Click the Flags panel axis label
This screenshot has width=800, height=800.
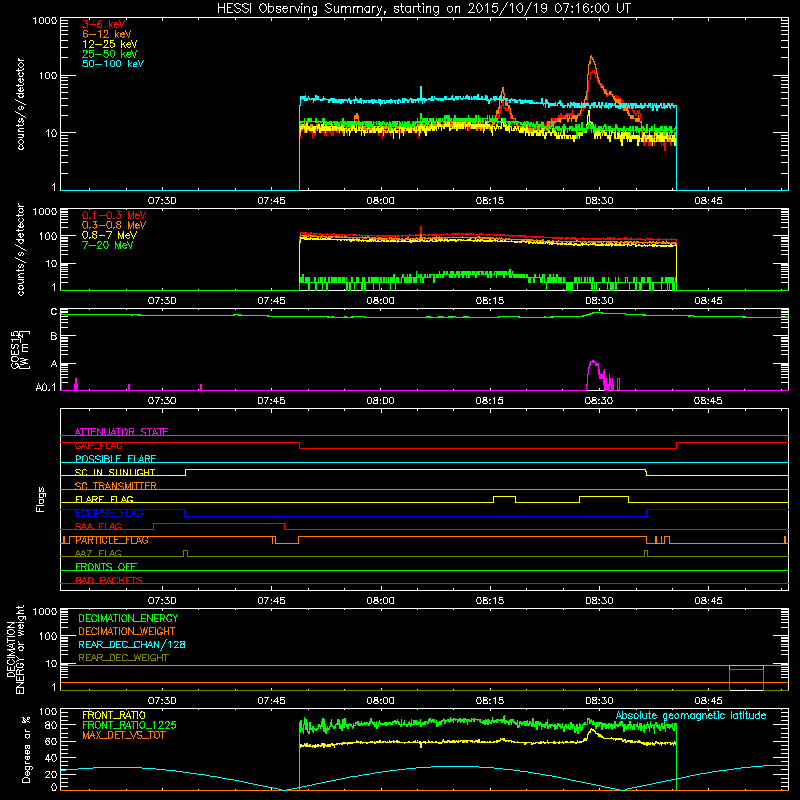41,499
